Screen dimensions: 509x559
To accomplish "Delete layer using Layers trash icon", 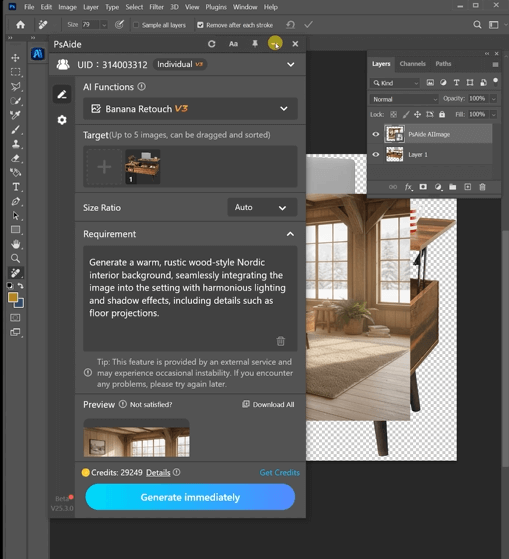I will tap(482, 187).
